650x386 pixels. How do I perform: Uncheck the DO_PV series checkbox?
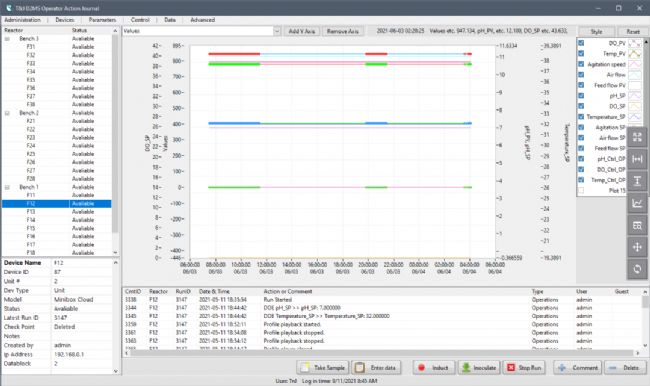click(581, 43)
